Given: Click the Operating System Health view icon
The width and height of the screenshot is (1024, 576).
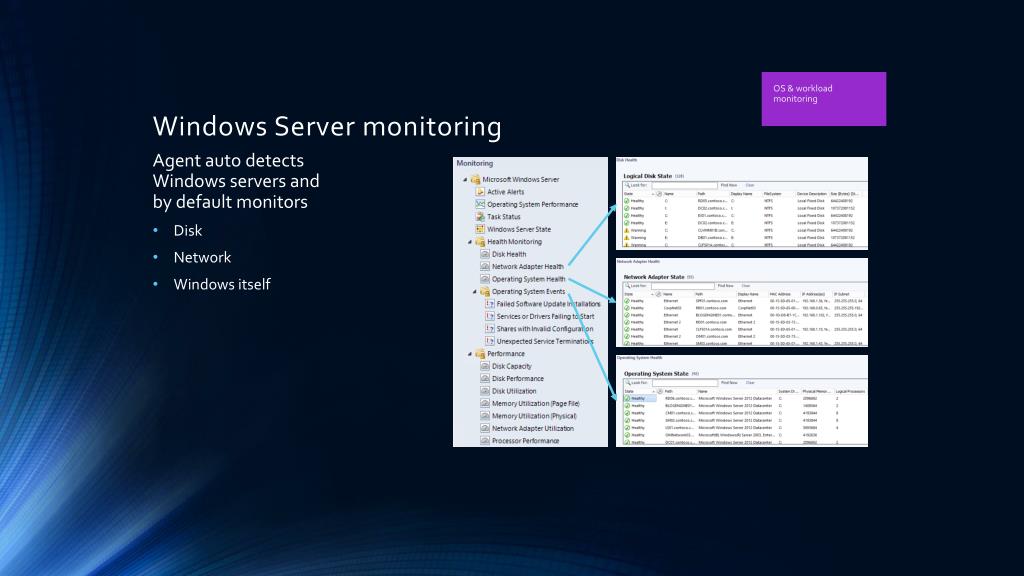Looking at the screenshot, I should coord(485,279).
